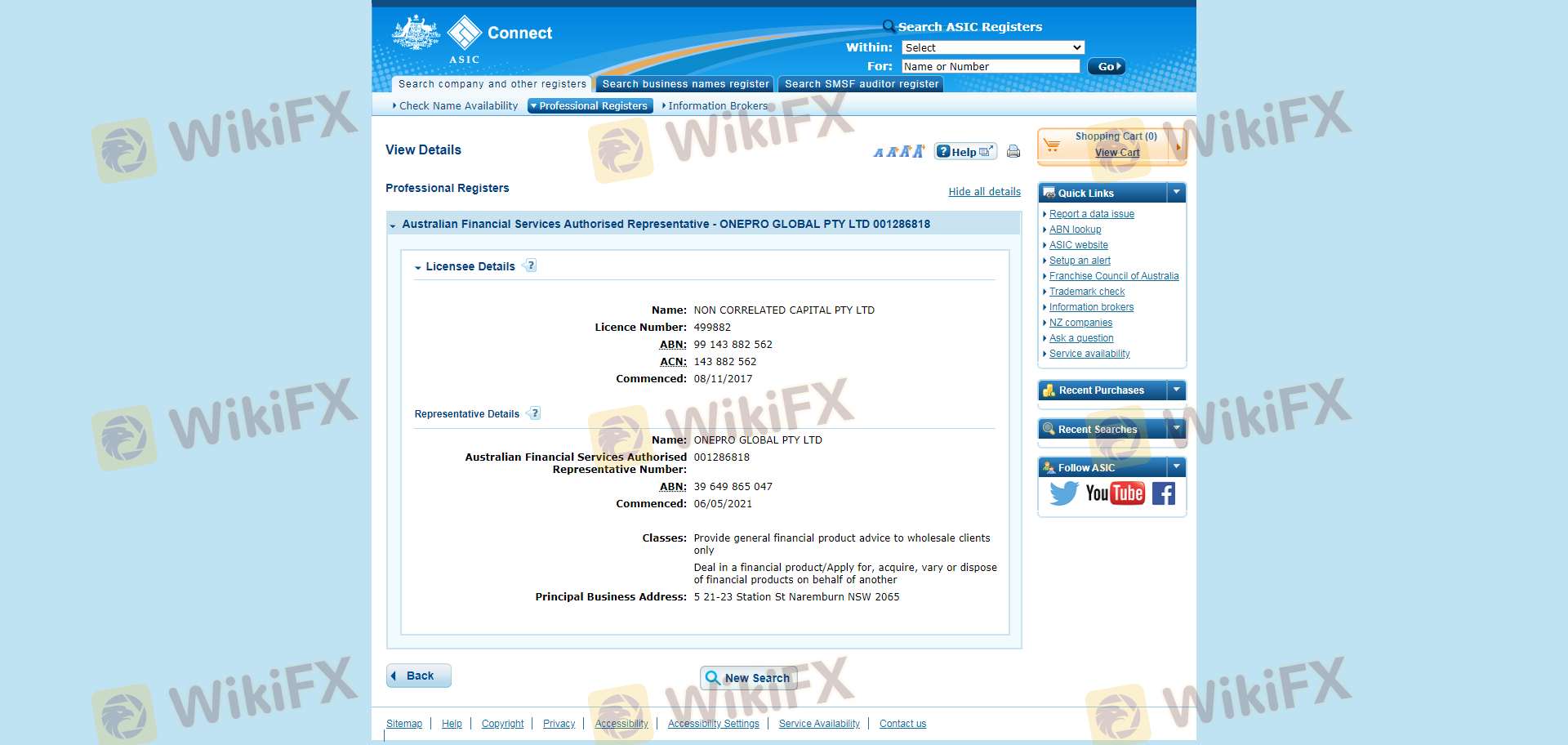Open the View Cart link
Image resolution: width=1568 pixels, height=745 pixels.
coord(1116,153)
